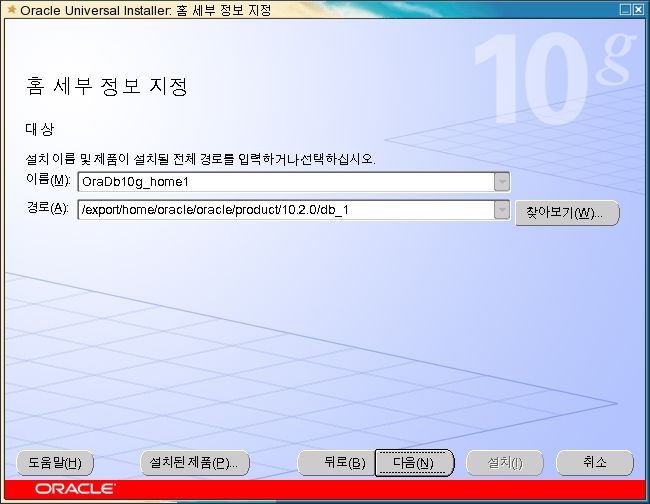Click the installer title bar star icon

click(12, 9)
